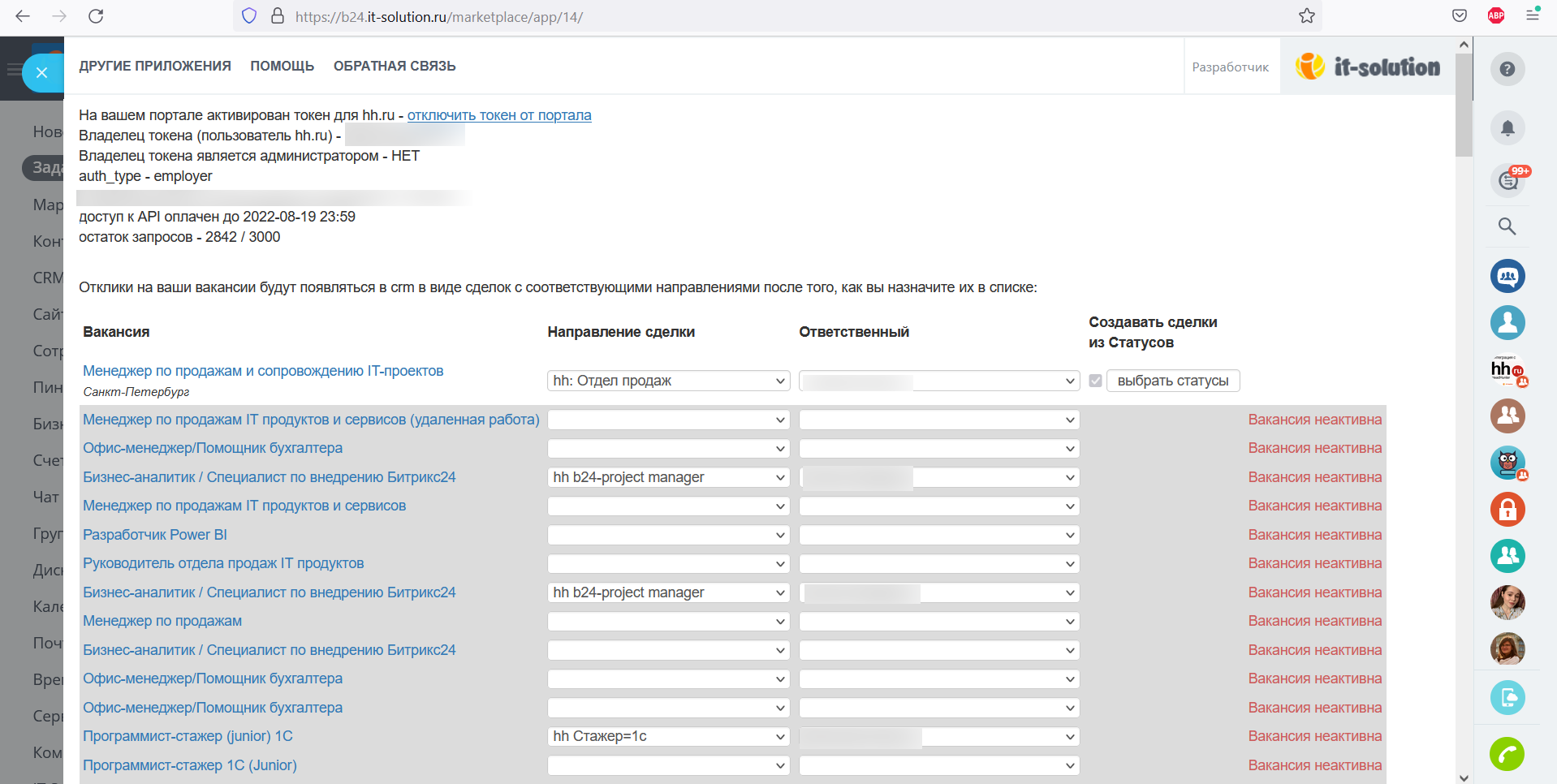Open ОБРАТНАЯ СВЯЗЬ menu item
The width and height of the screenshot is (1557, 784).
click(395, 66)
